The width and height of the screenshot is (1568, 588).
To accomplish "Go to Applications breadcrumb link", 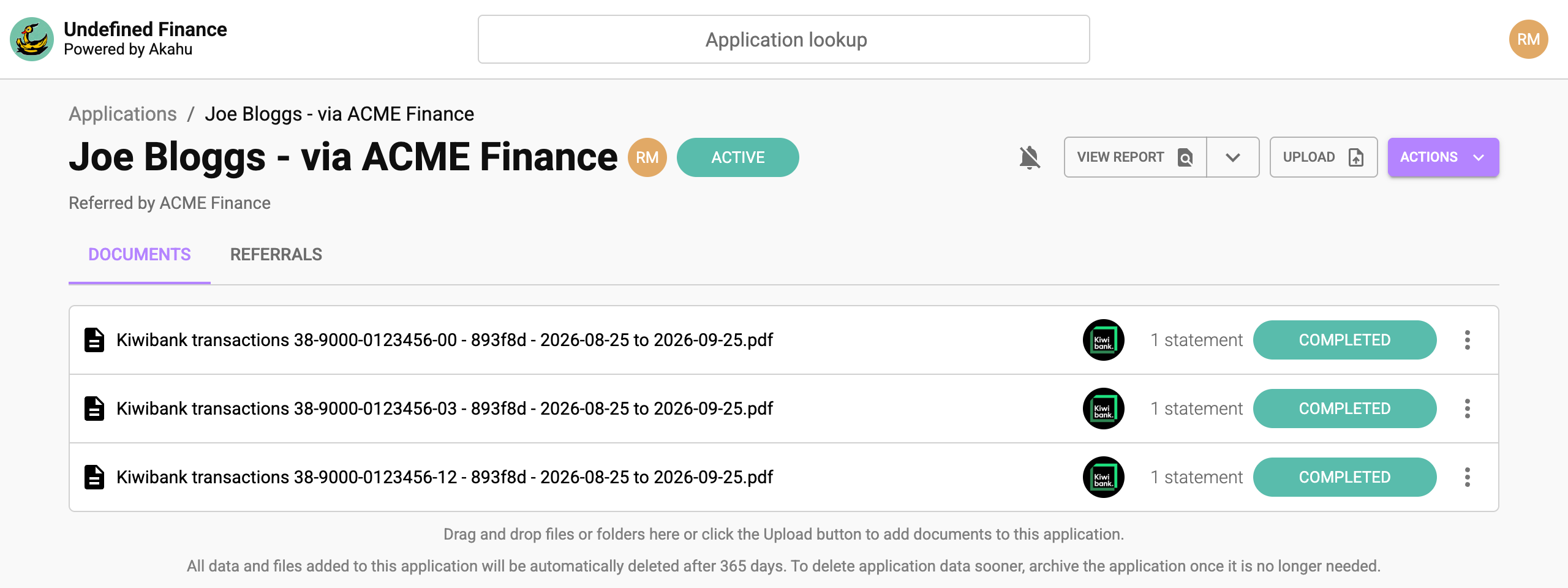I will [123, 114].
